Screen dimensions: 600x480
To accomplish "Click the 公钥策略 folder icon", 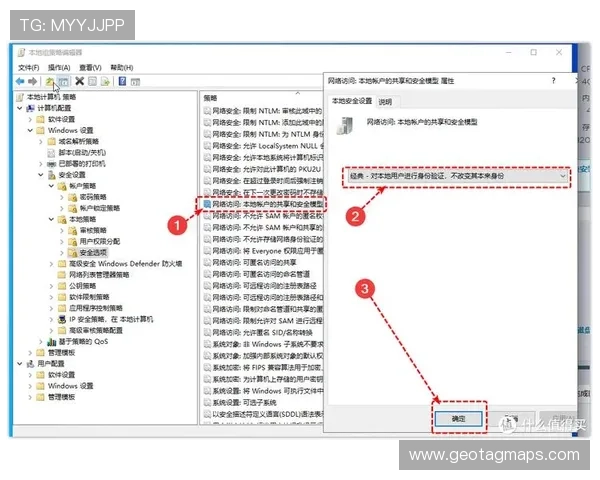I will 62,286.
